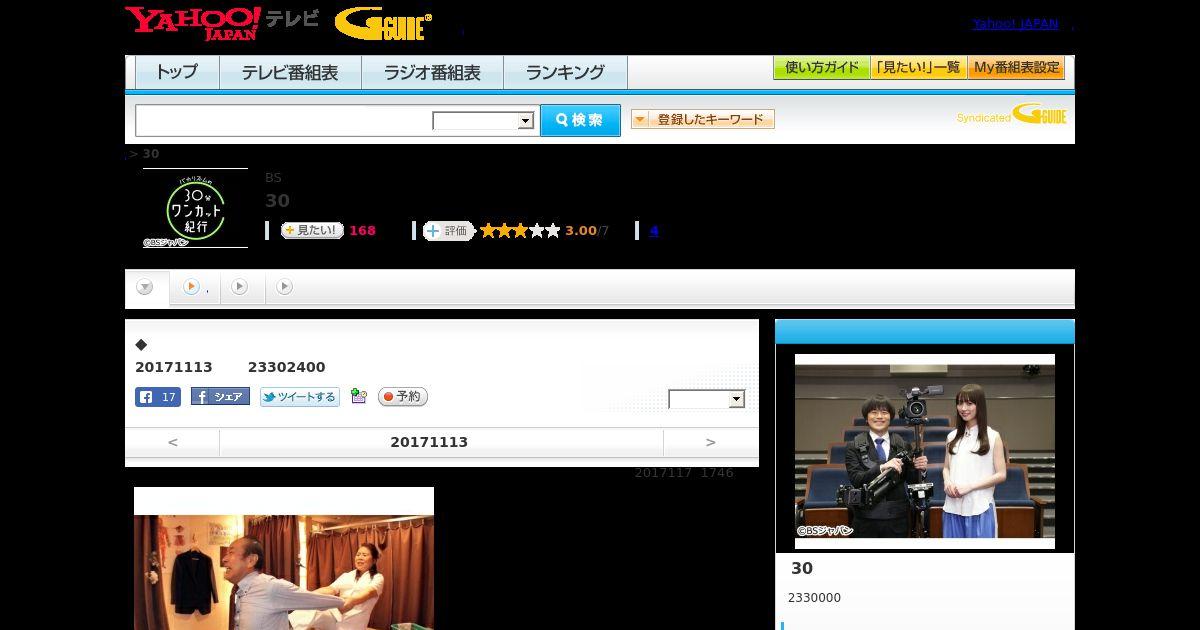Screen dimensions: 1200x630
Task: Select the orange play-arrow tab
Action: pos(195,288)
